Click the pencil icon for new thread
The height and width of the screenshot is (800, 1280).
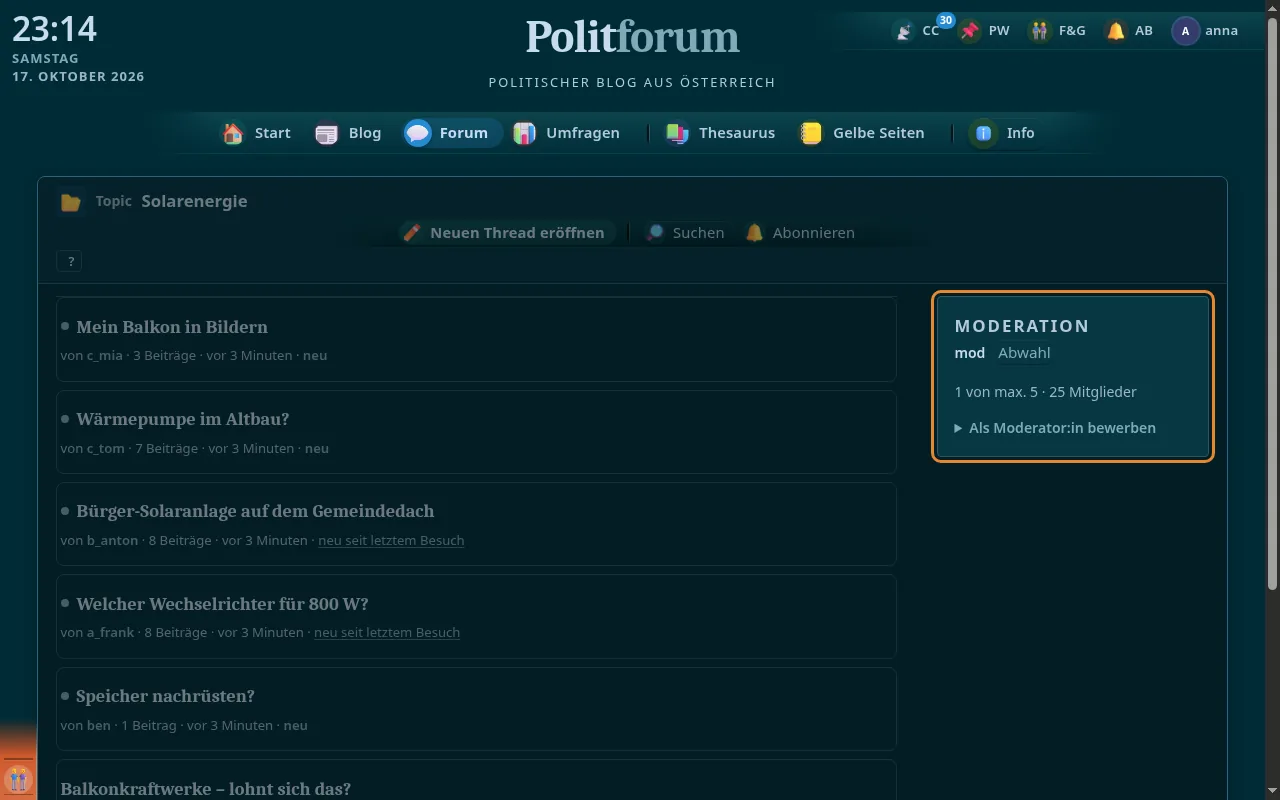pyautogui.click(x=411, y=233)
